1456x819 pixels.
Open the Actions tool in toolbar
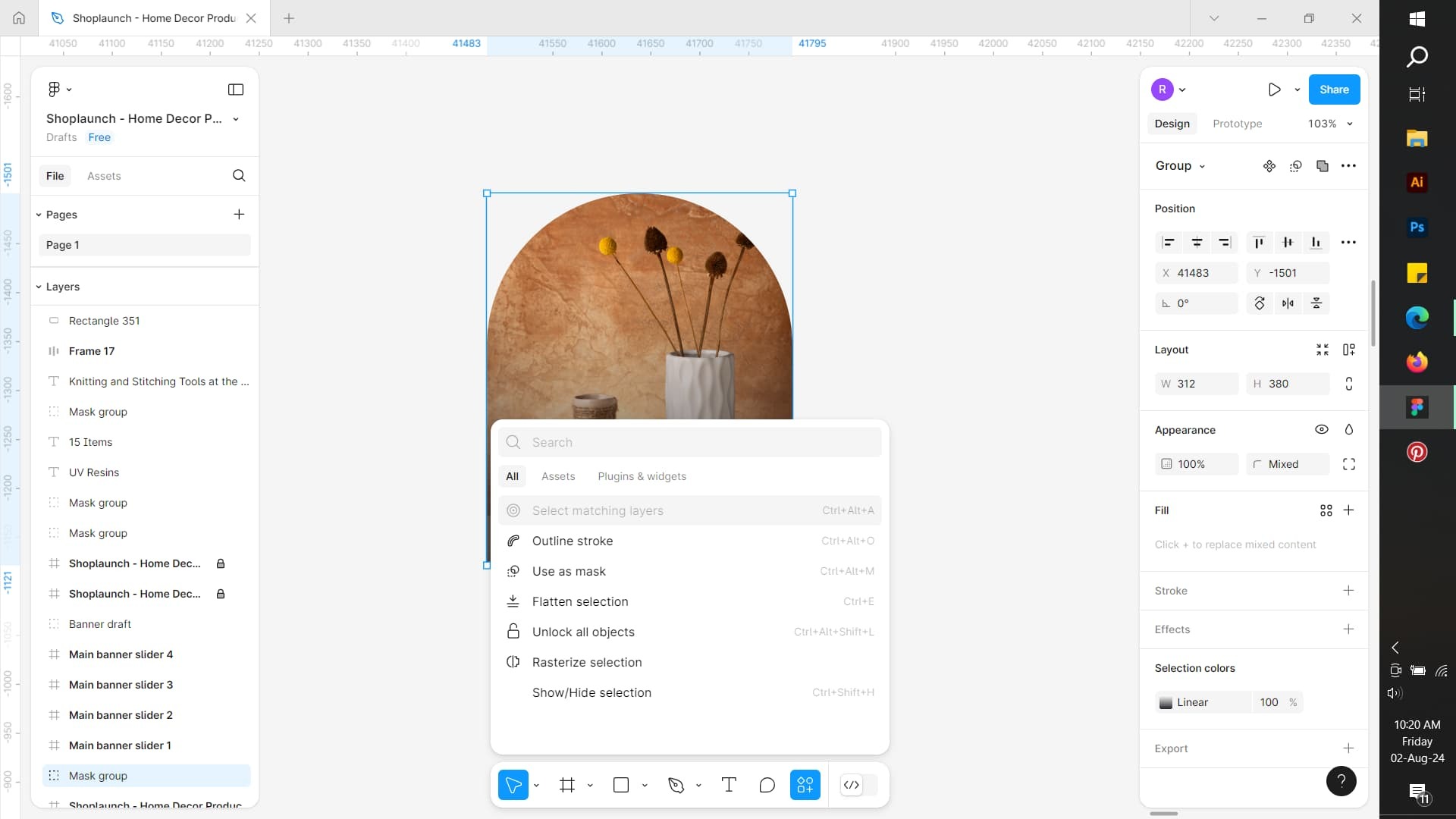[x=805, y=785]
